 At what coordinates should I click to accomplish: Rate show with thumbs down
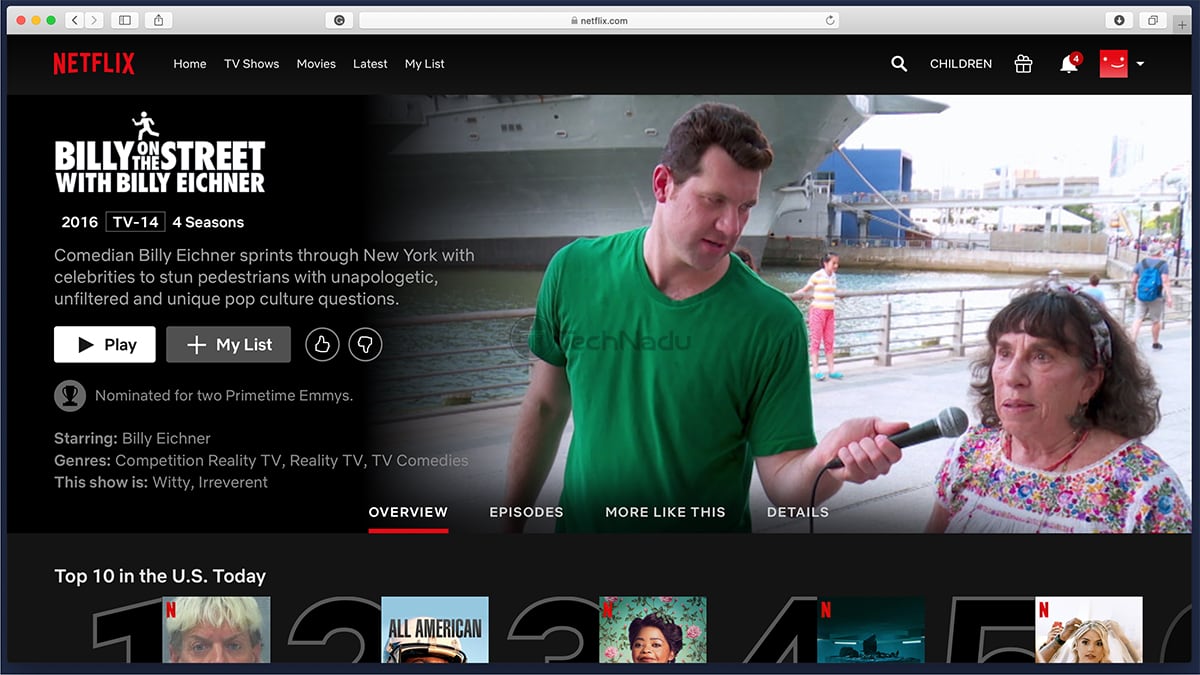365,345
